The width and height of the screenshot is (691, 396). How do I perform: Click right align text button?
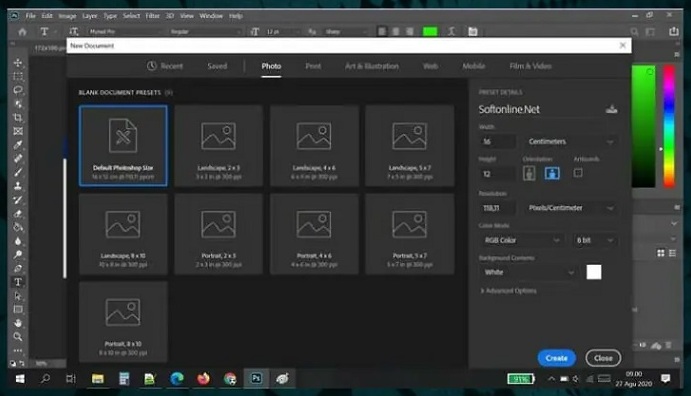coord(410,31)
